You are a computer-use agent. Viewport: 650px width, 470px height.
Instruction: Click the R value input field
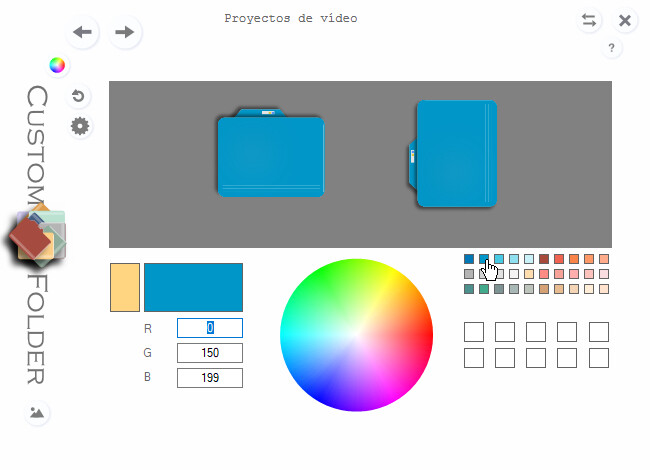click(210, 328)
